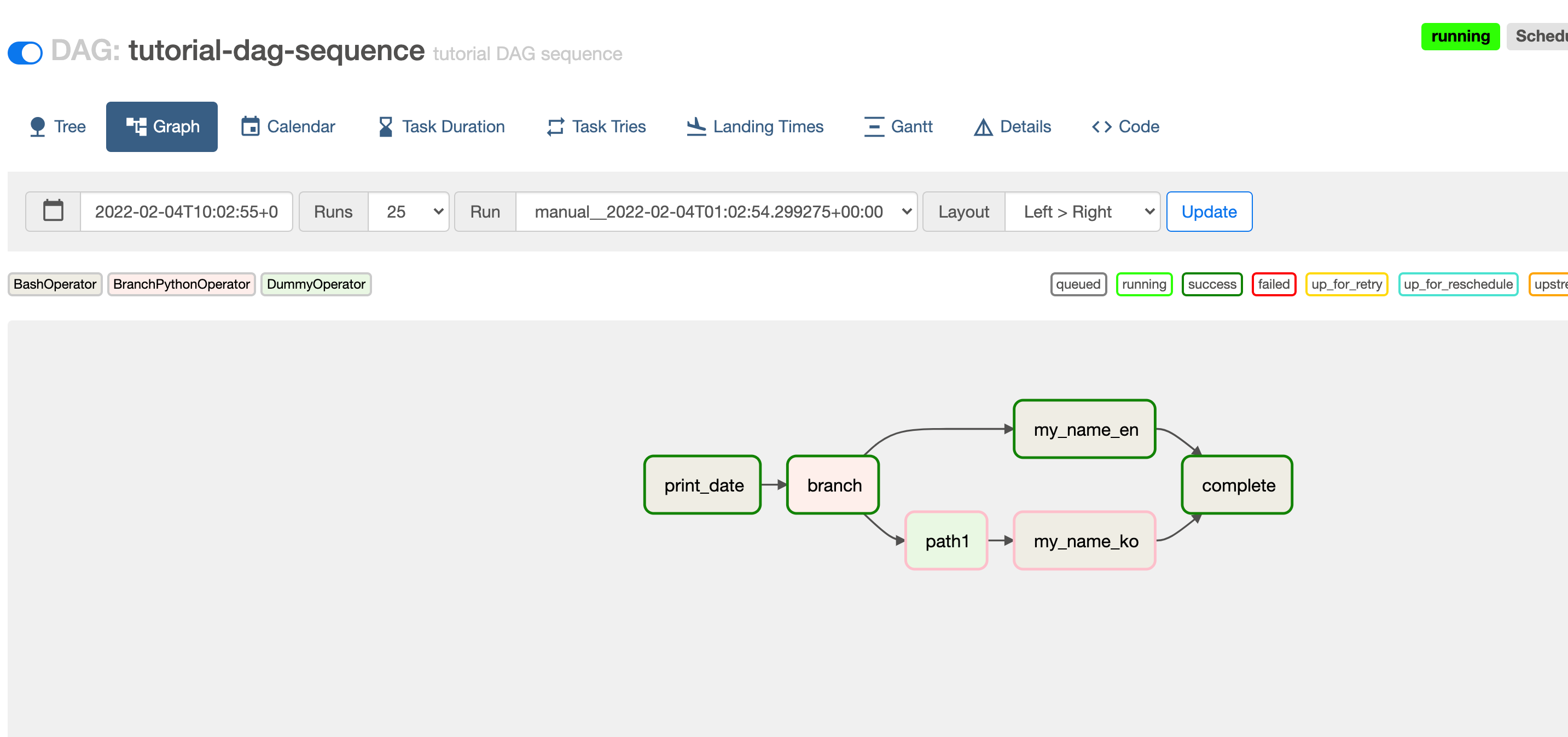Open the date picker calendar icon
This screenshot has height=737, width=1568.
[x=54, y=212]
